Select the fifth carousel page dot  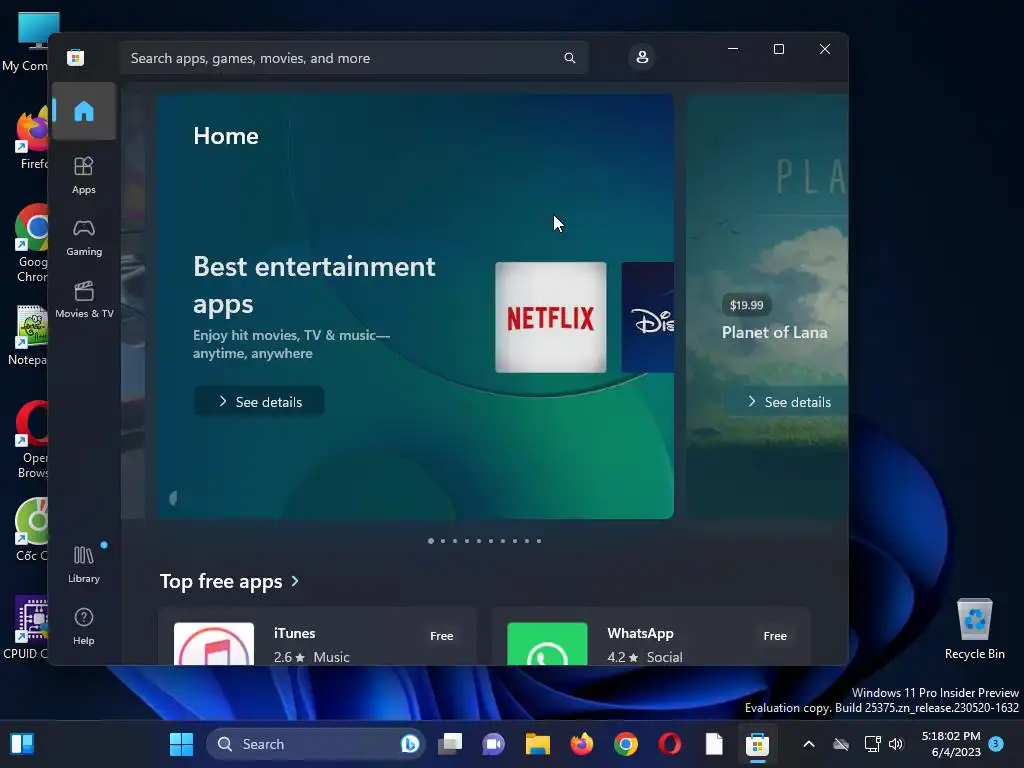479,541
